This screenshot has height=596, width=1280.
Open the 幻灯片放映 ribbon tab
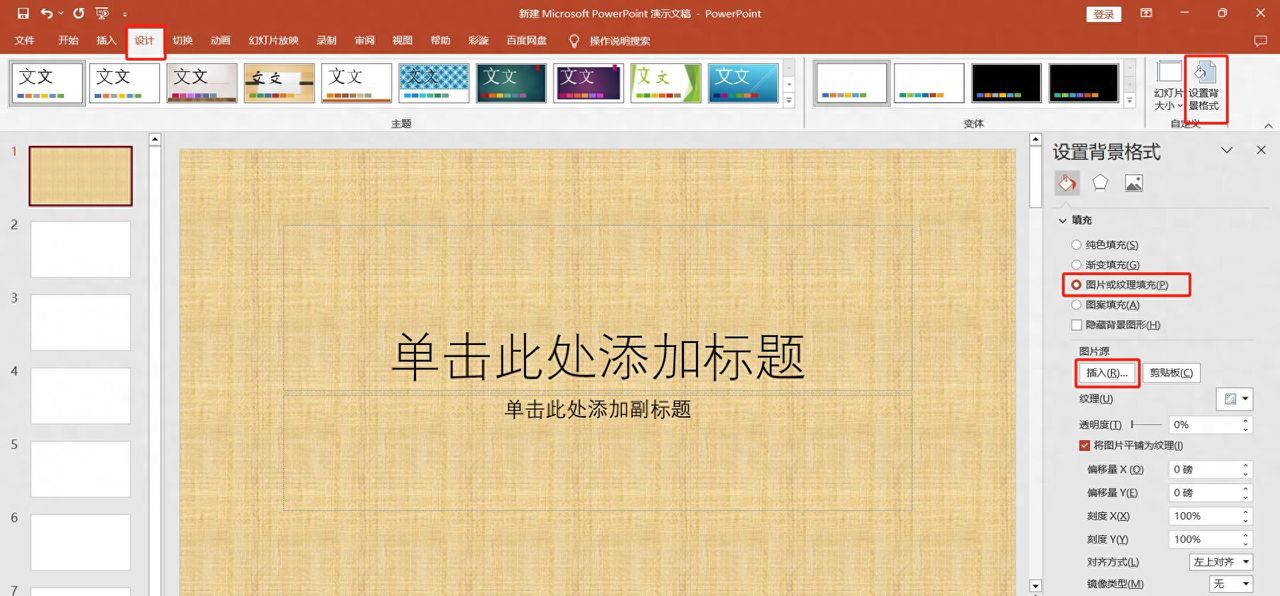coord(274,41)
